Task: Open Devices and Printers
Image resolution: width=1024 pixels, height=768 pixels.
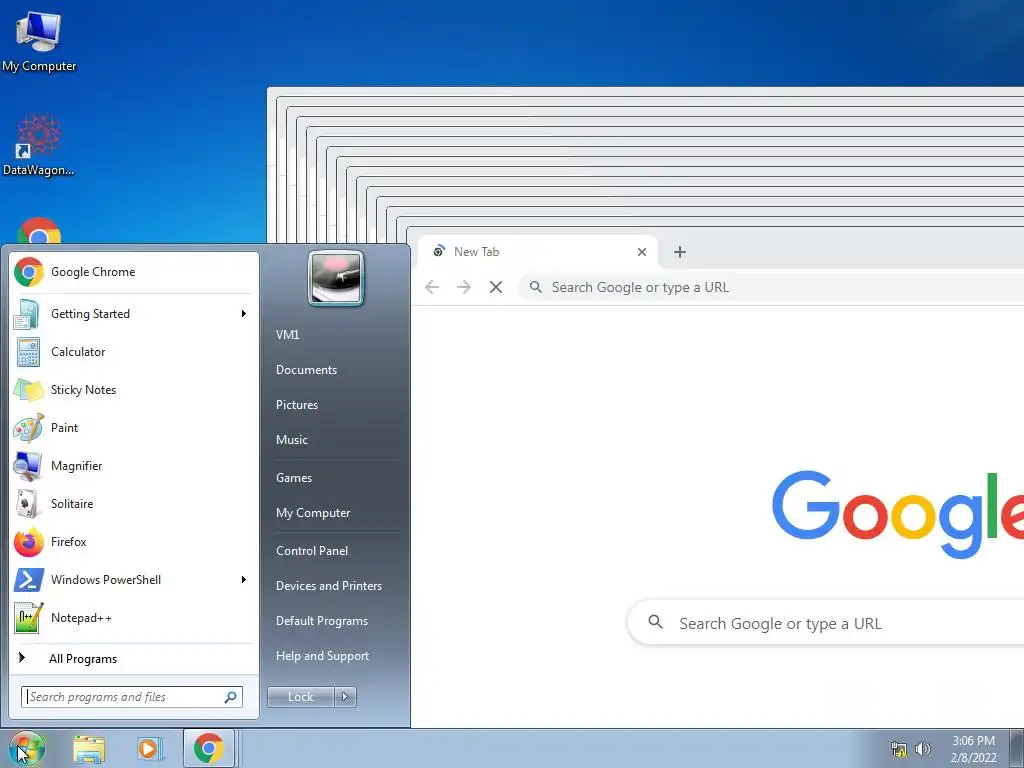Action: pyautogui.click(x=329, y=586)
